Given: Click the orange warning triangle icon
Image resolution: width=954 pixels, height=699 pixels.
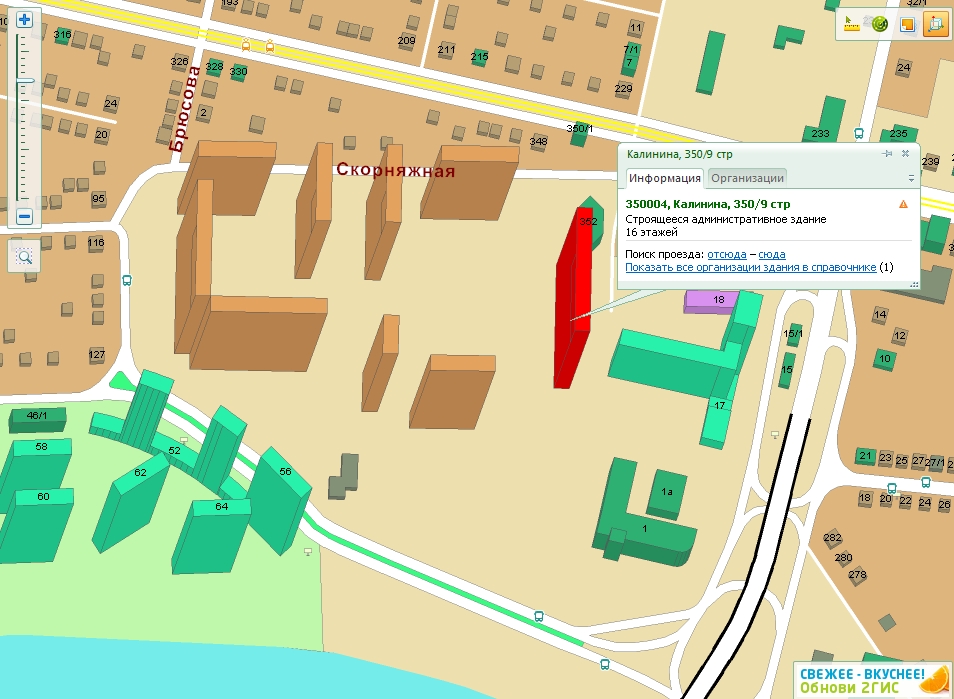Looking at the screenshot, I should (x=903, y=204).
